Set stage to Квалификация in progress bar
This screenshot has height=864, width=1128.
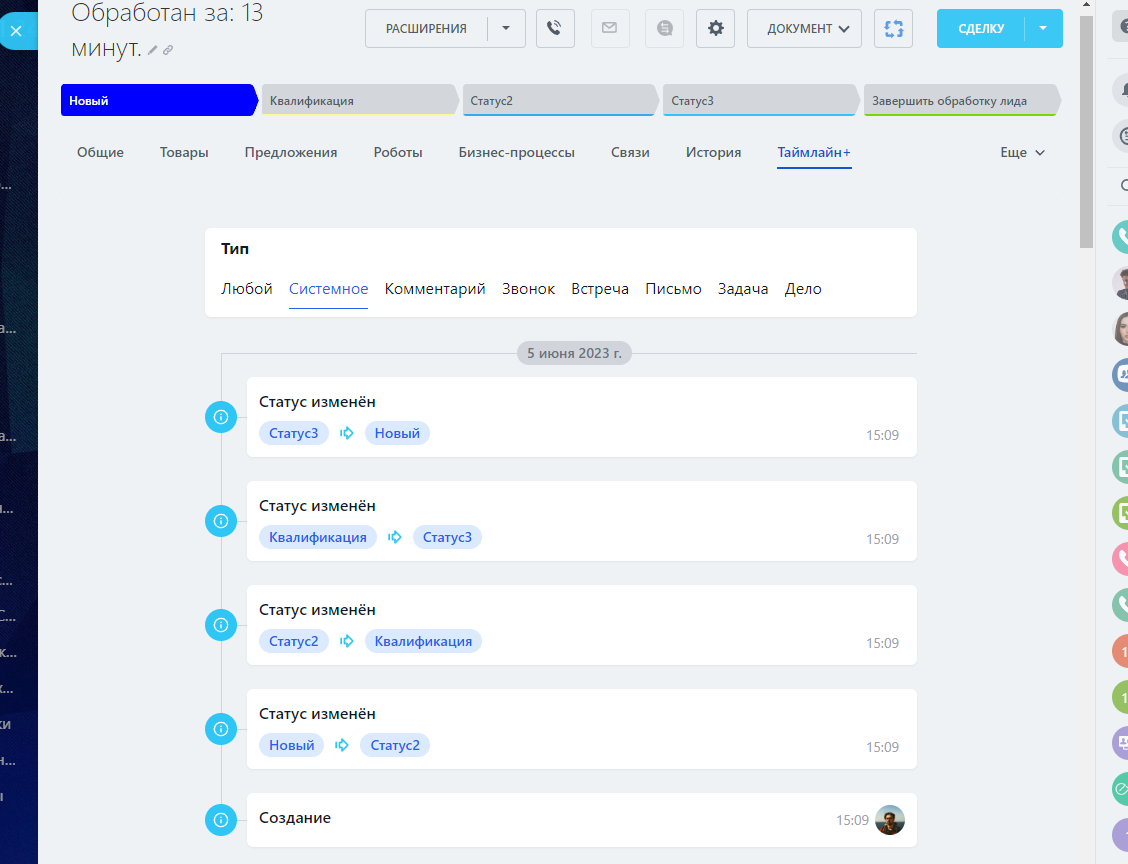click(355, 101)
